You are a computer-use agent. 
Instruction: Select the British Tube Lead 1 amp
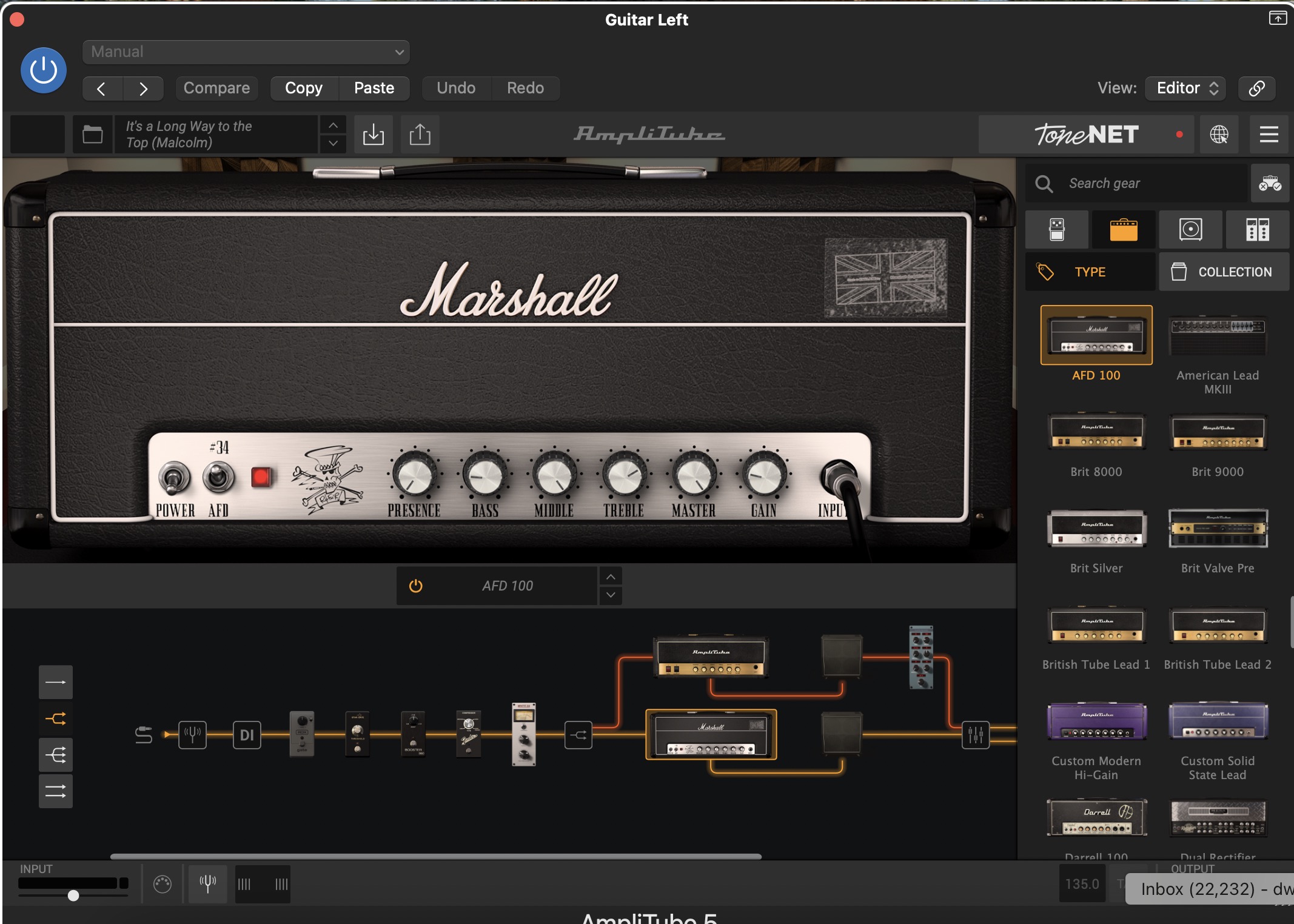(1096, 625)
